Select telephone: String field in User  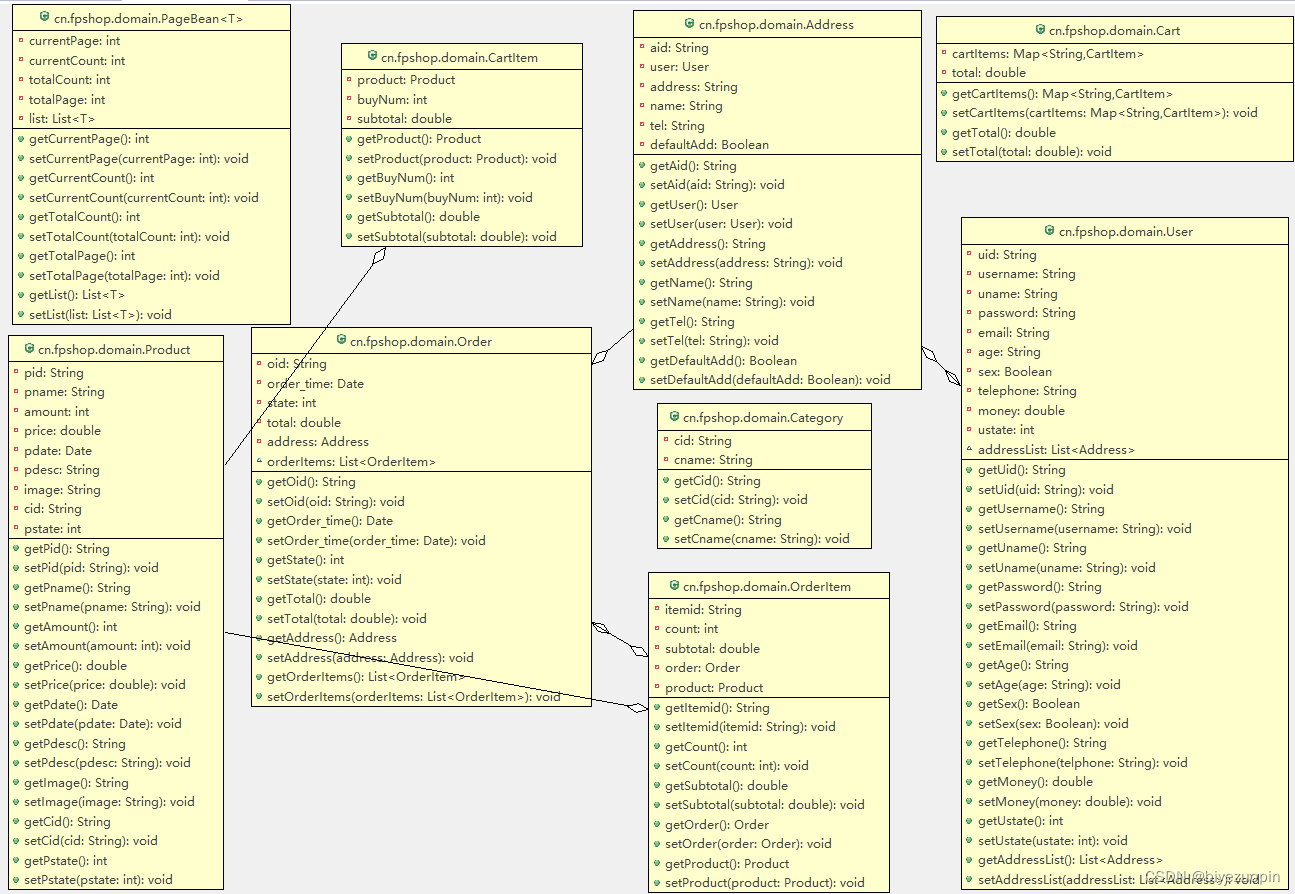1027,391
